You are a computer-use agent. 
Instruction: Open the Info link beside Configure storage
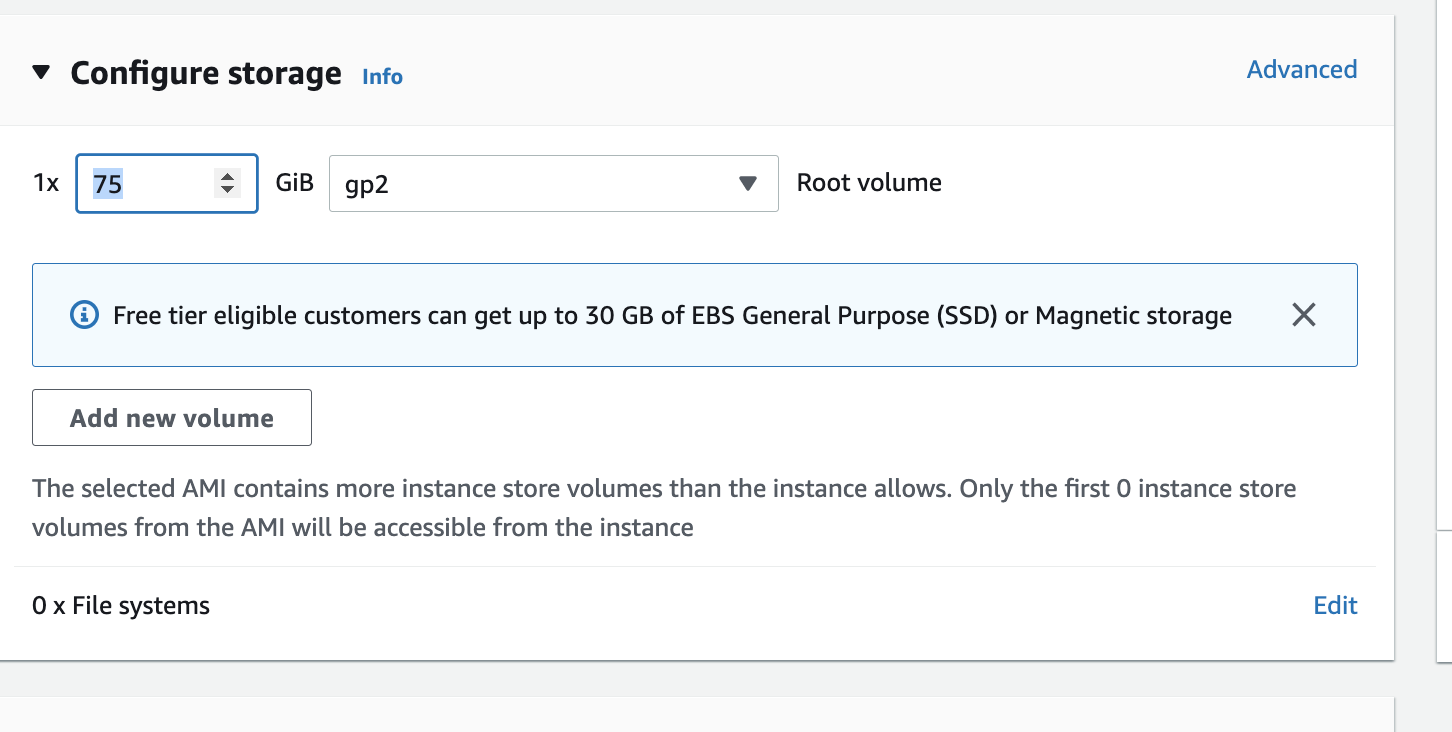[x=382, y=76]
